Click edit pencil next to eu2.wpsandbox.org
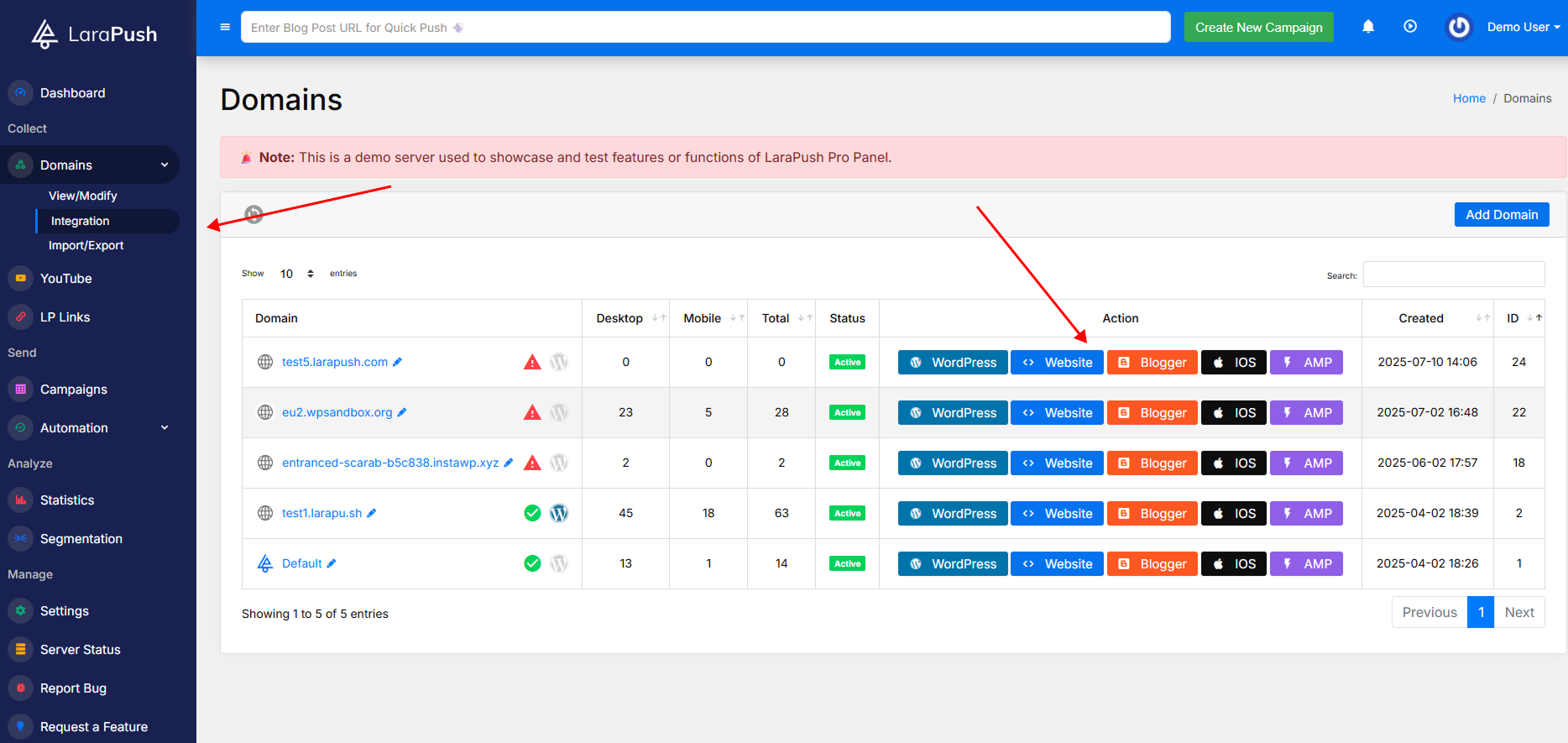 [402, 412]
